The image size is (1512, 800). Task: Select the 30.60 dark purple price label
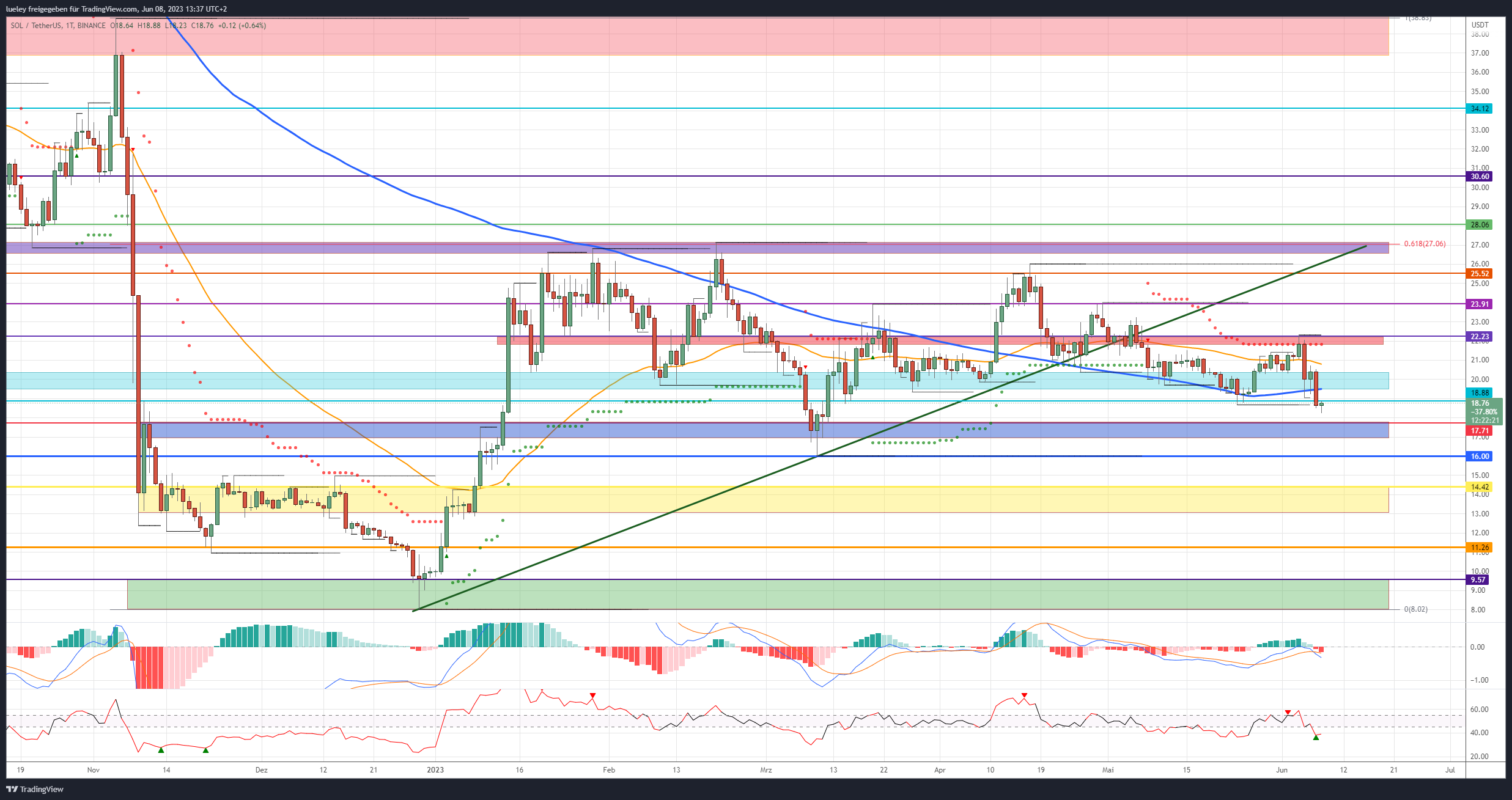pos(1480,177)
